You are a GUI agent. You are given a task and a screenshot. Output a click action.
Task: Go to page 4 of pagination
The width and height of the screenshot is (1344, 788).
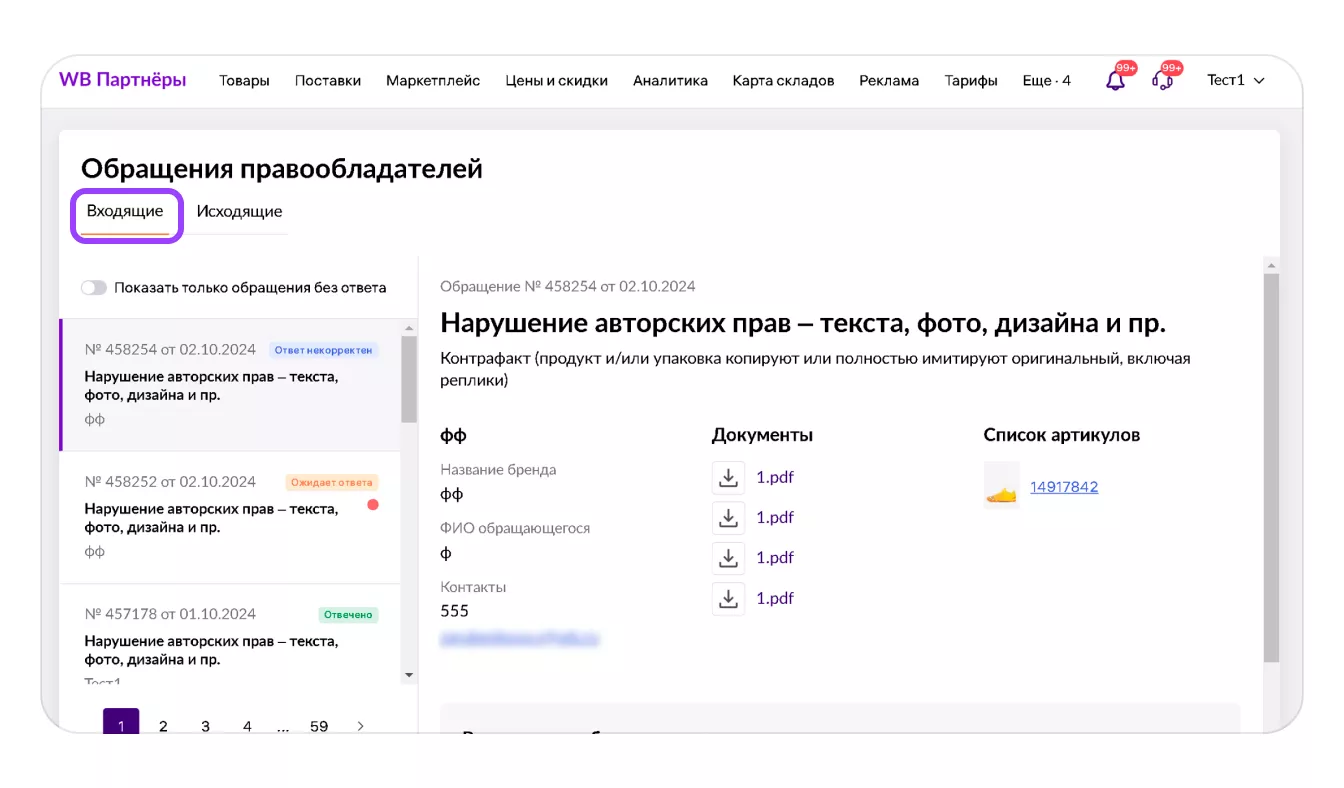pos(247,727)
